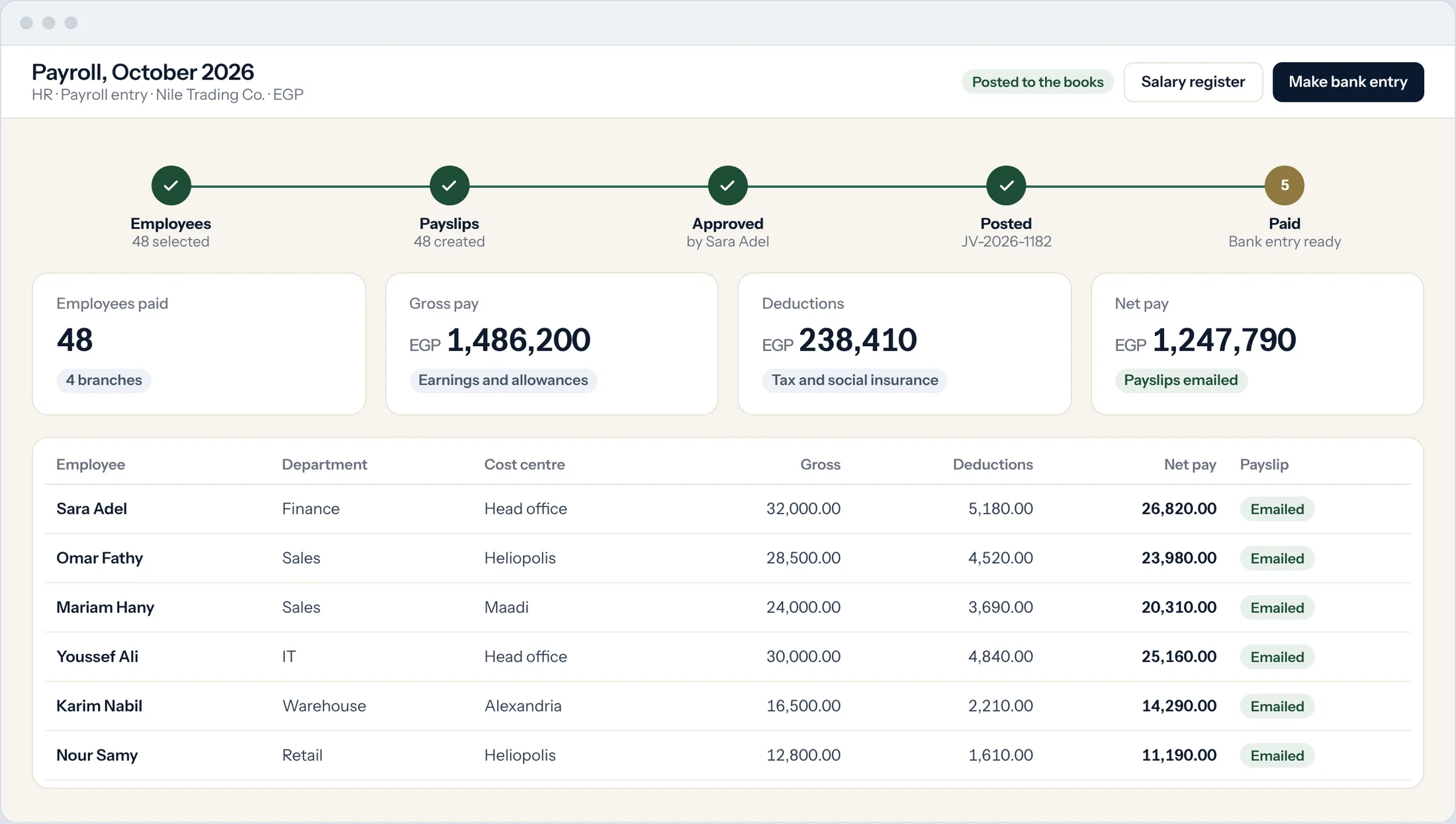
Task: Click Mariam Hany's Emailed payslip badge
Action: pos(1277,608)
